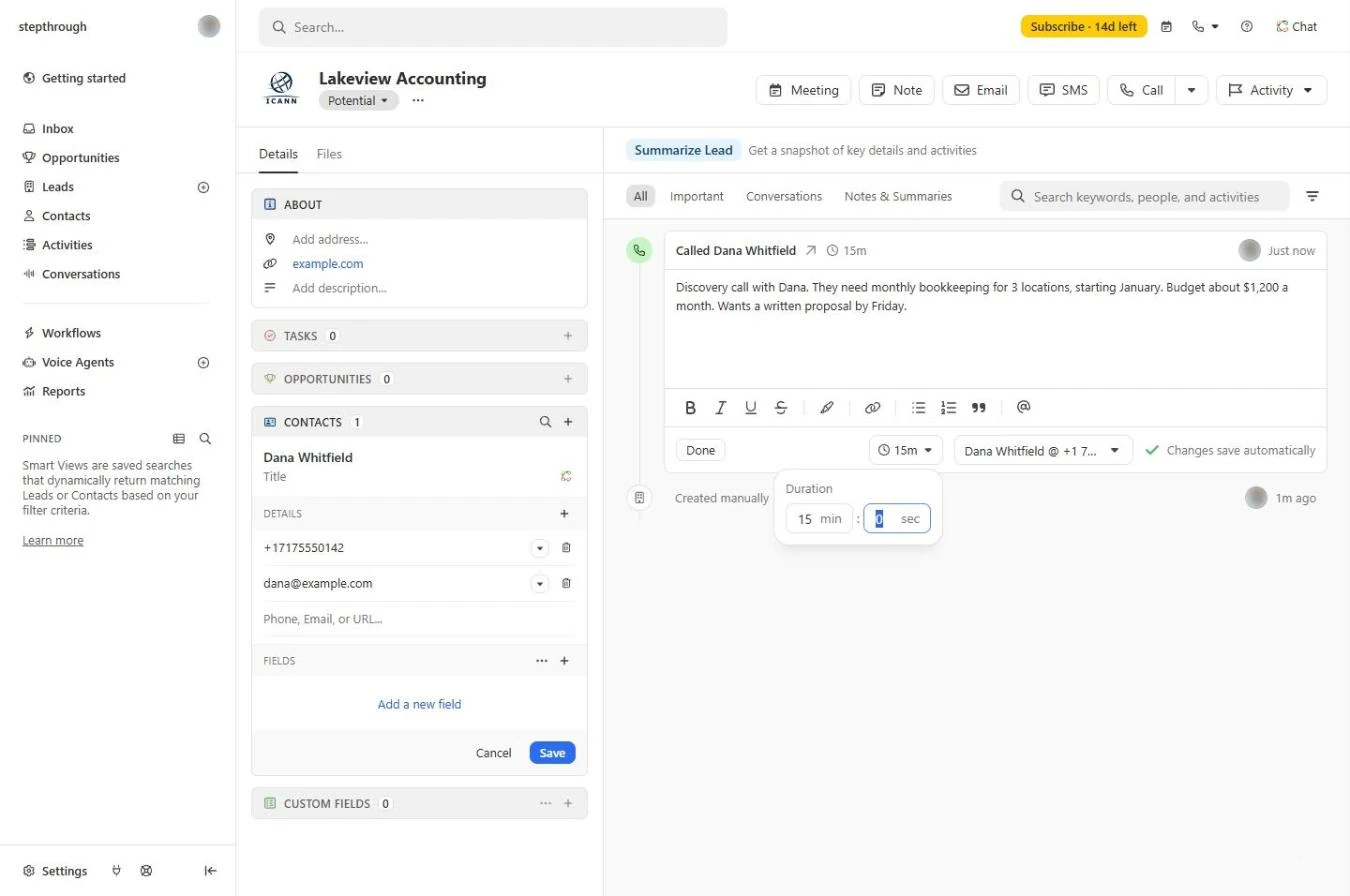Click the Summarize Lead button
The image size is (1350, 896).
tap(683, 150)
